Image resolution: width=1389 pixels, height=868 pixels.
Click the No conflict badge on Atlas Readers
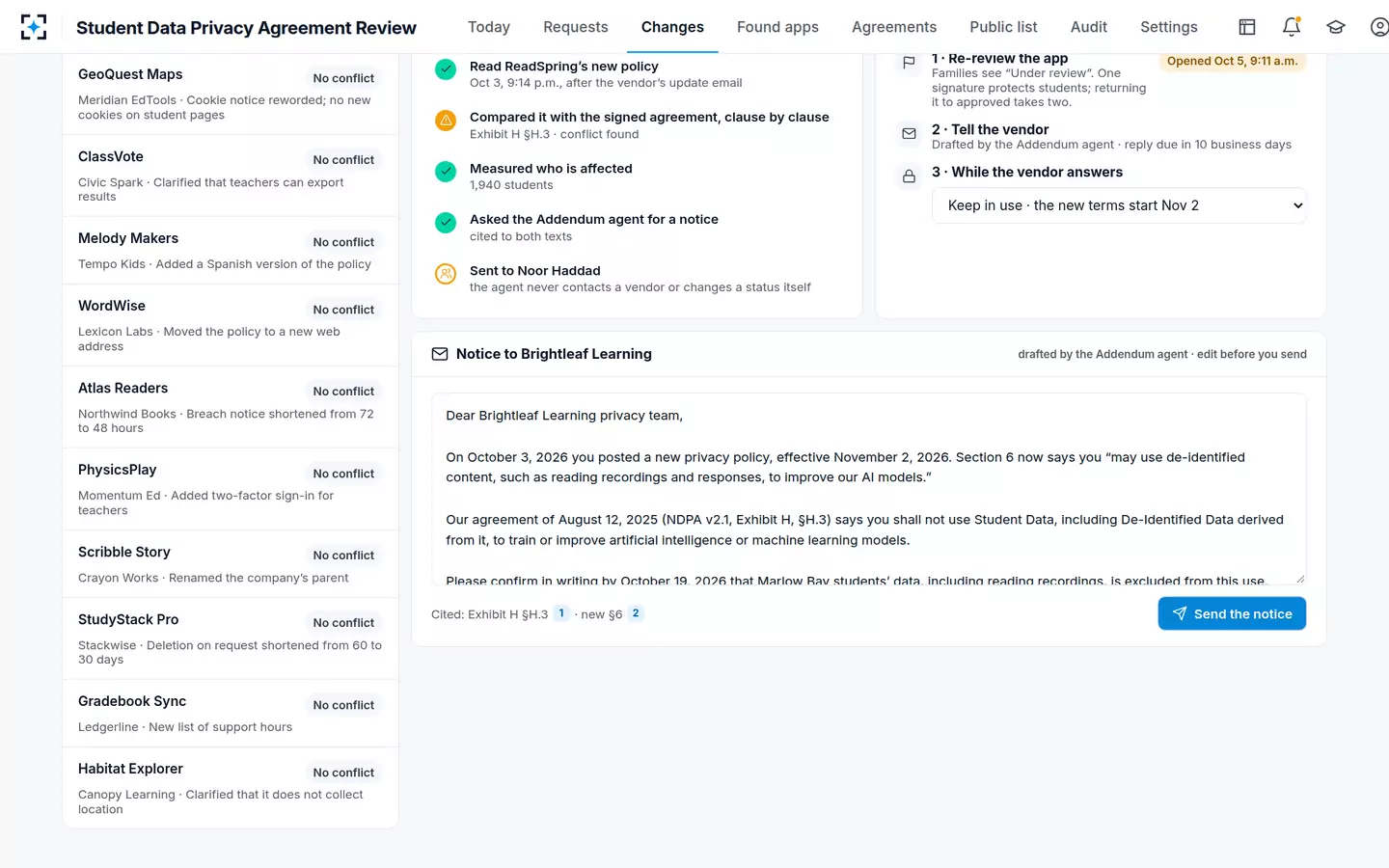click(343, 392)
